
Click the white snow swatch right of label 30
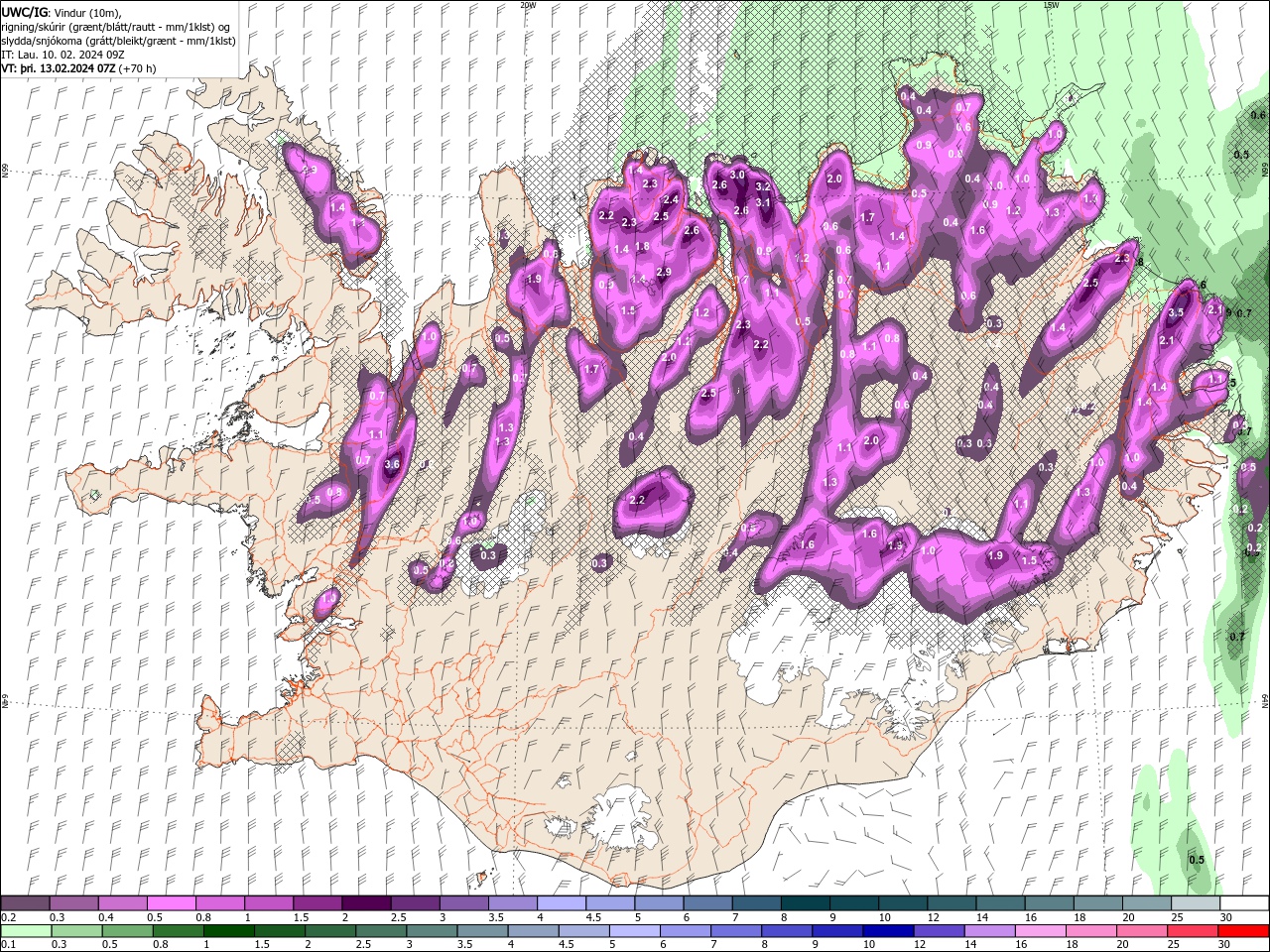(1244, 903)
